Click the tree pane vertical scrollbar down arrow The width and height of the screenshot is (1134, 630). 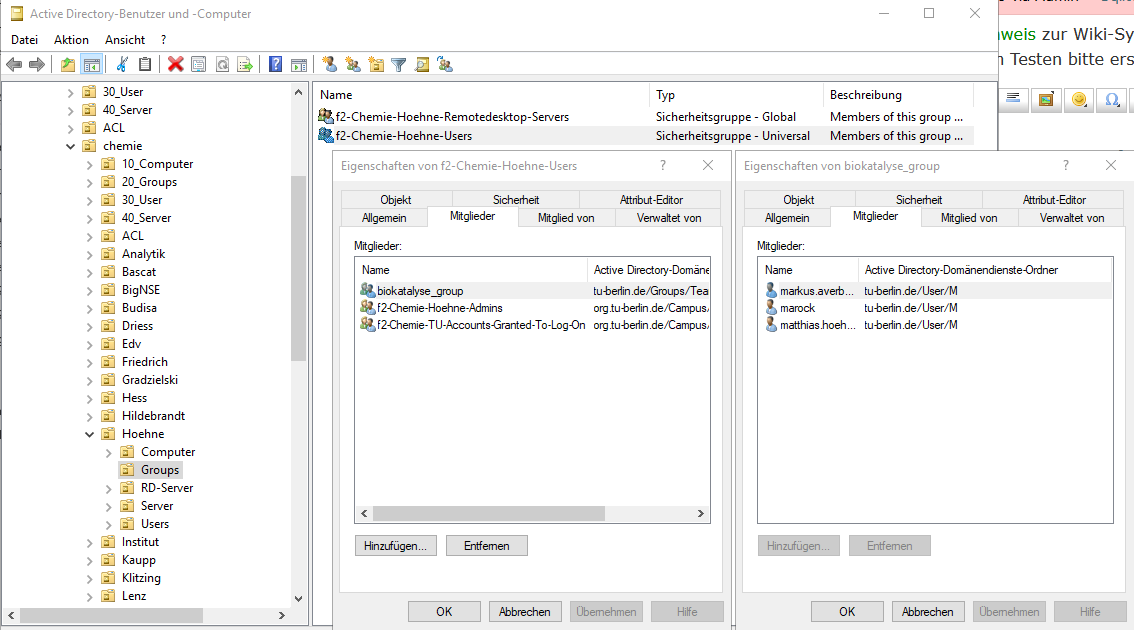point(299,598)
